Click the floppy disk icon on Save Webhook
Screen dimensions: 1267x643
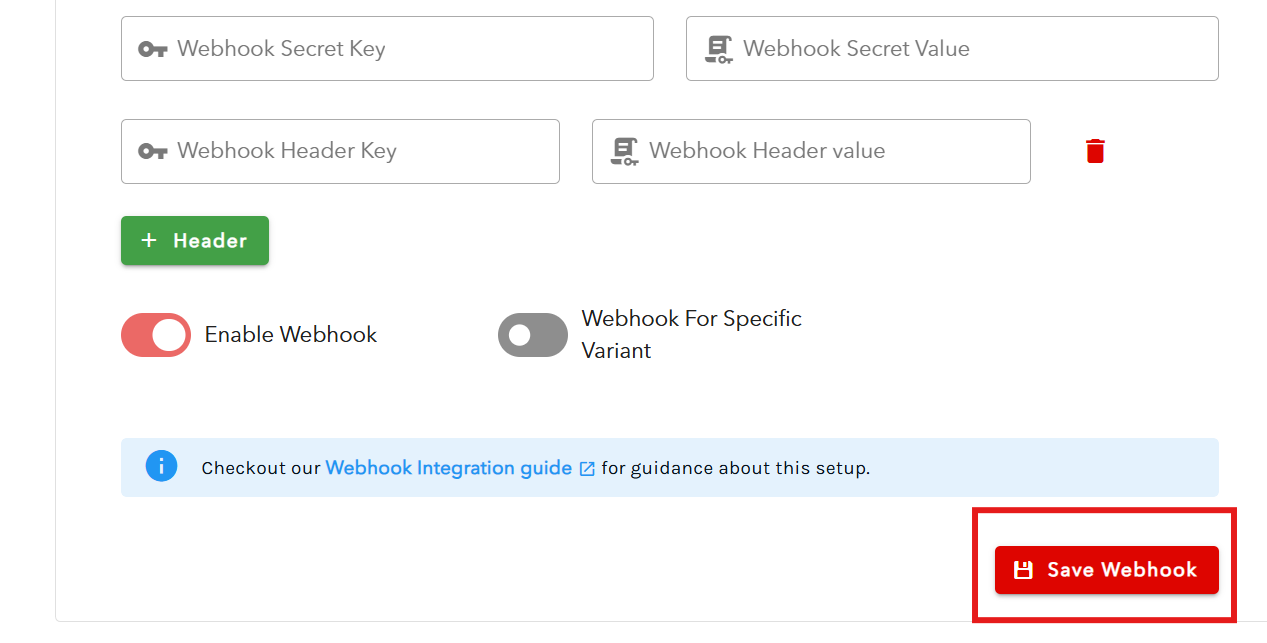(1022, 570)
